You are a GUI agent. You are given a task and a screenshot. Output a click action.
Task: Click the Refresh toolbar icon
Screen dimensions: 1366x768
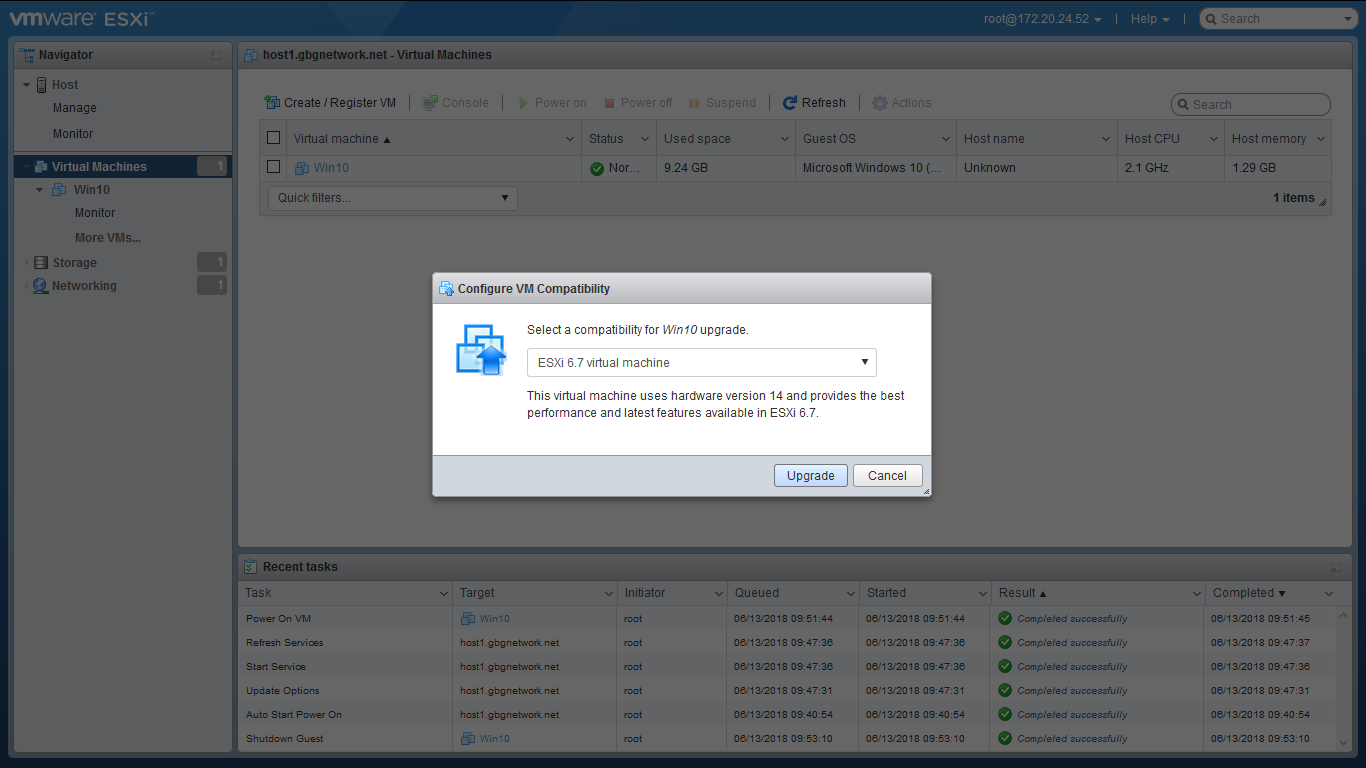click(x=790, y=103)
